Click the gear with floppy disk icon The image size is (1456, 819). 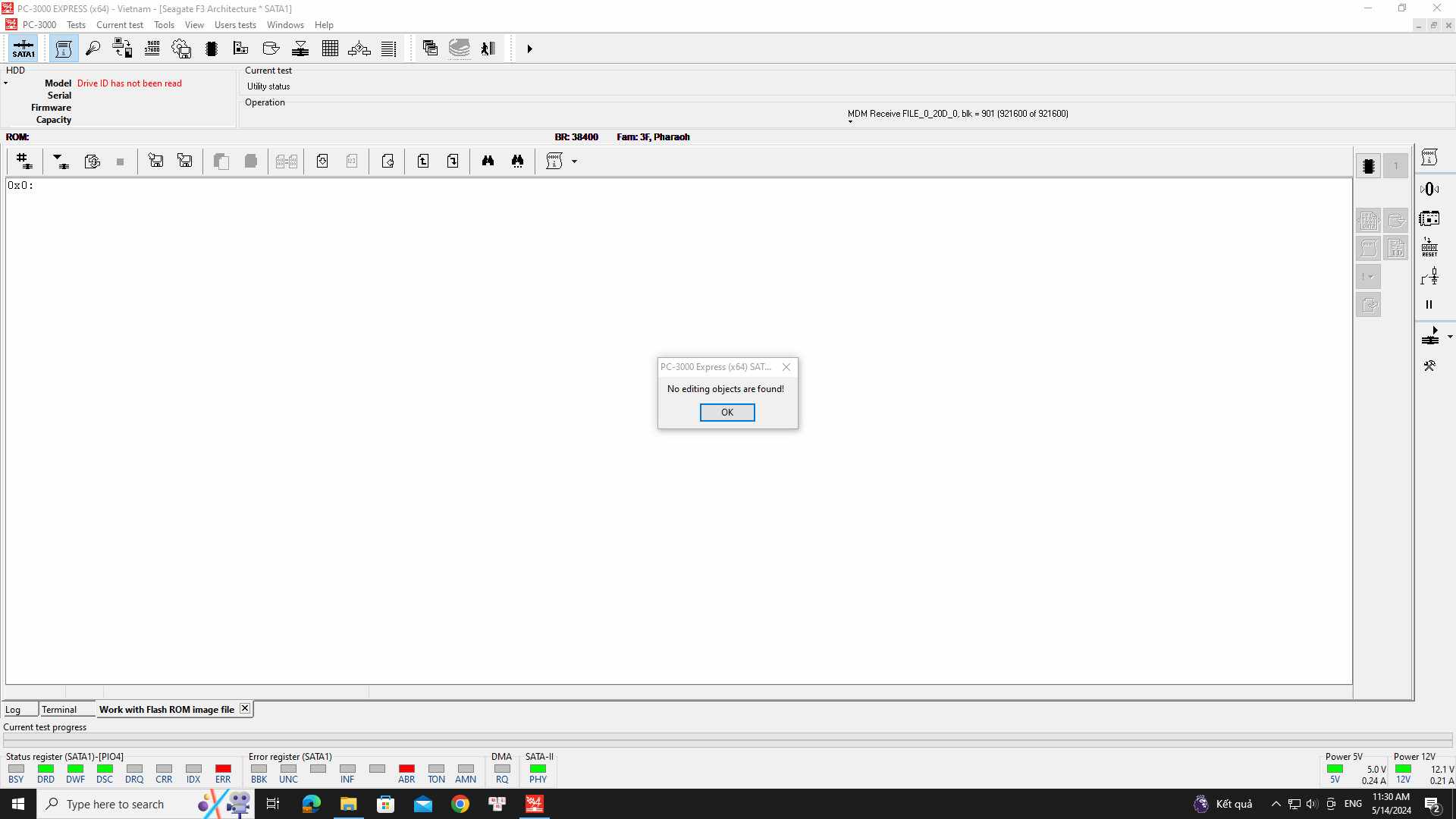pos(182,49)
